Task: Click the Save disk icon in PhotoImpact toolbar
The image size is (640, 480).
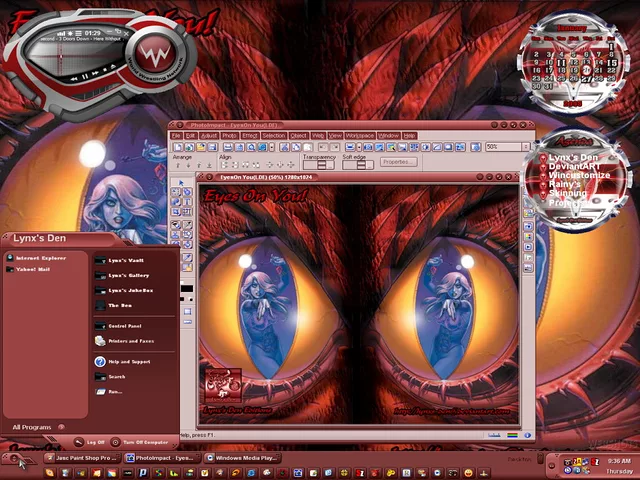Action: point(212,147)
